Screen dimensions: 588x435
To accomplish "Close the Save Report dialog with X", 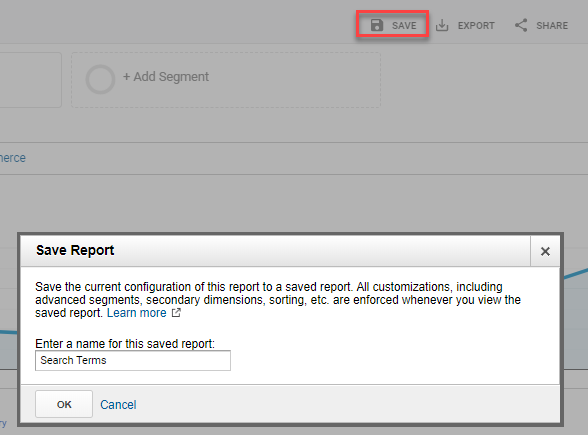I will tap(545, 251).
